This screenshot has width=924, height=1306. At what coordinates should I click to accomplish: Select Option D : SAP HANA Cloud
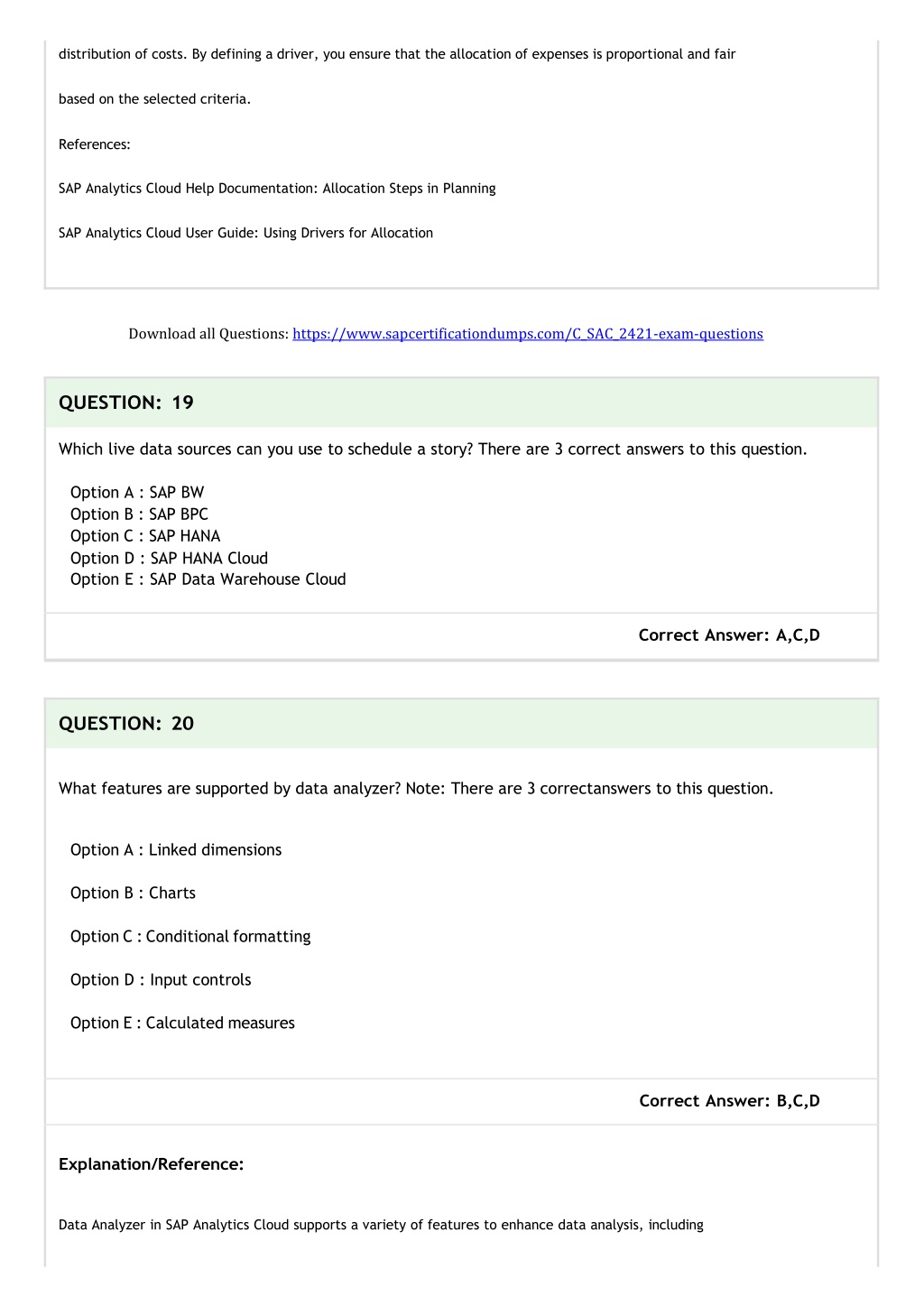pyautogui.click(x=169, y=559)
